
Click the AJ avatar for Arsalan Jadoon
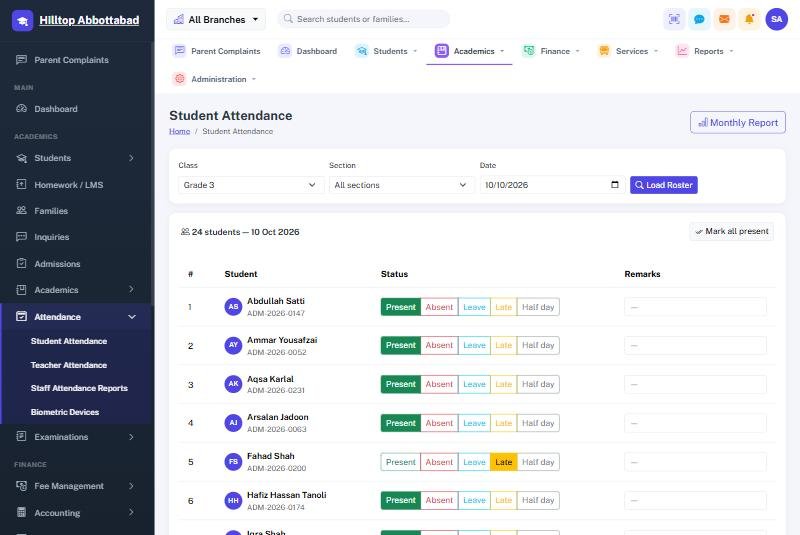(233, 423)
